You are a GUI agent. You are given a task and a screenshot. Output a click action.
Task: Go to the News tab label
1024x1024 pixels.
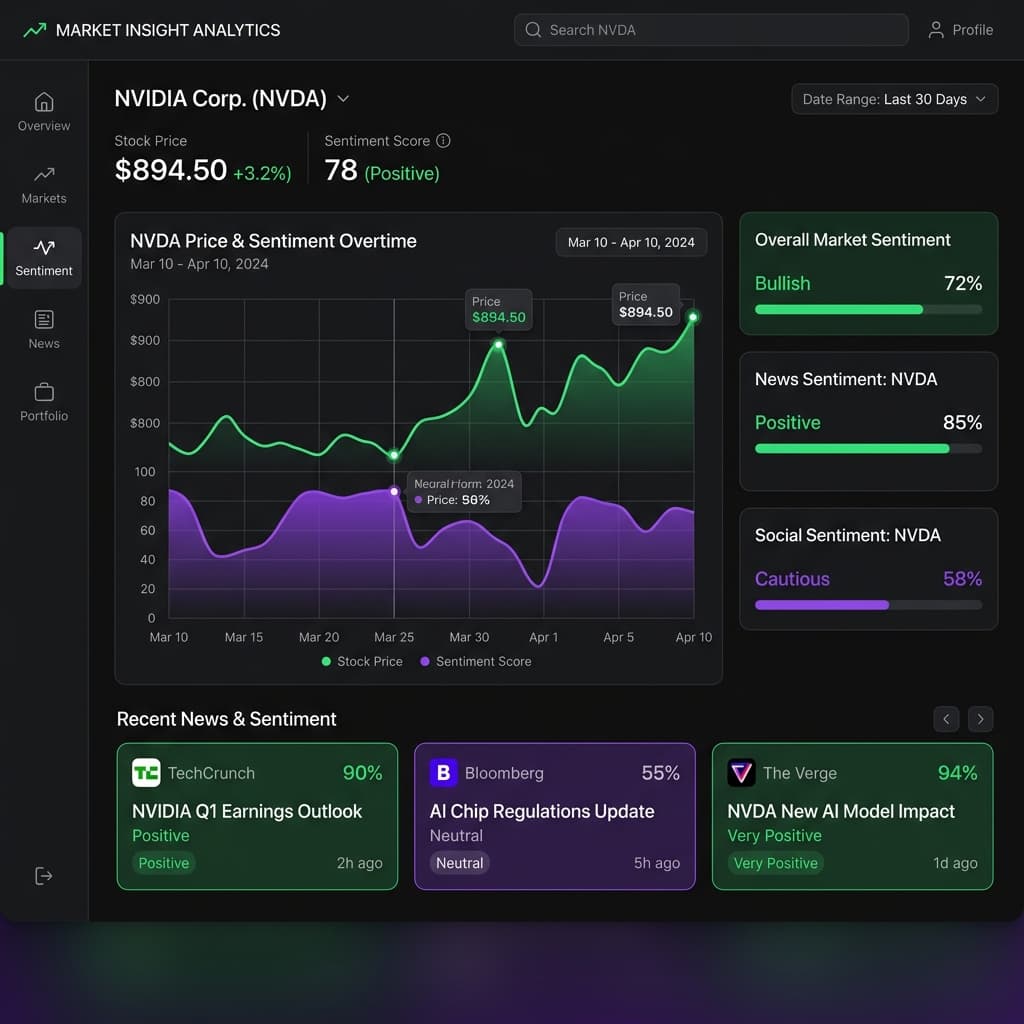tap(44, 344)
